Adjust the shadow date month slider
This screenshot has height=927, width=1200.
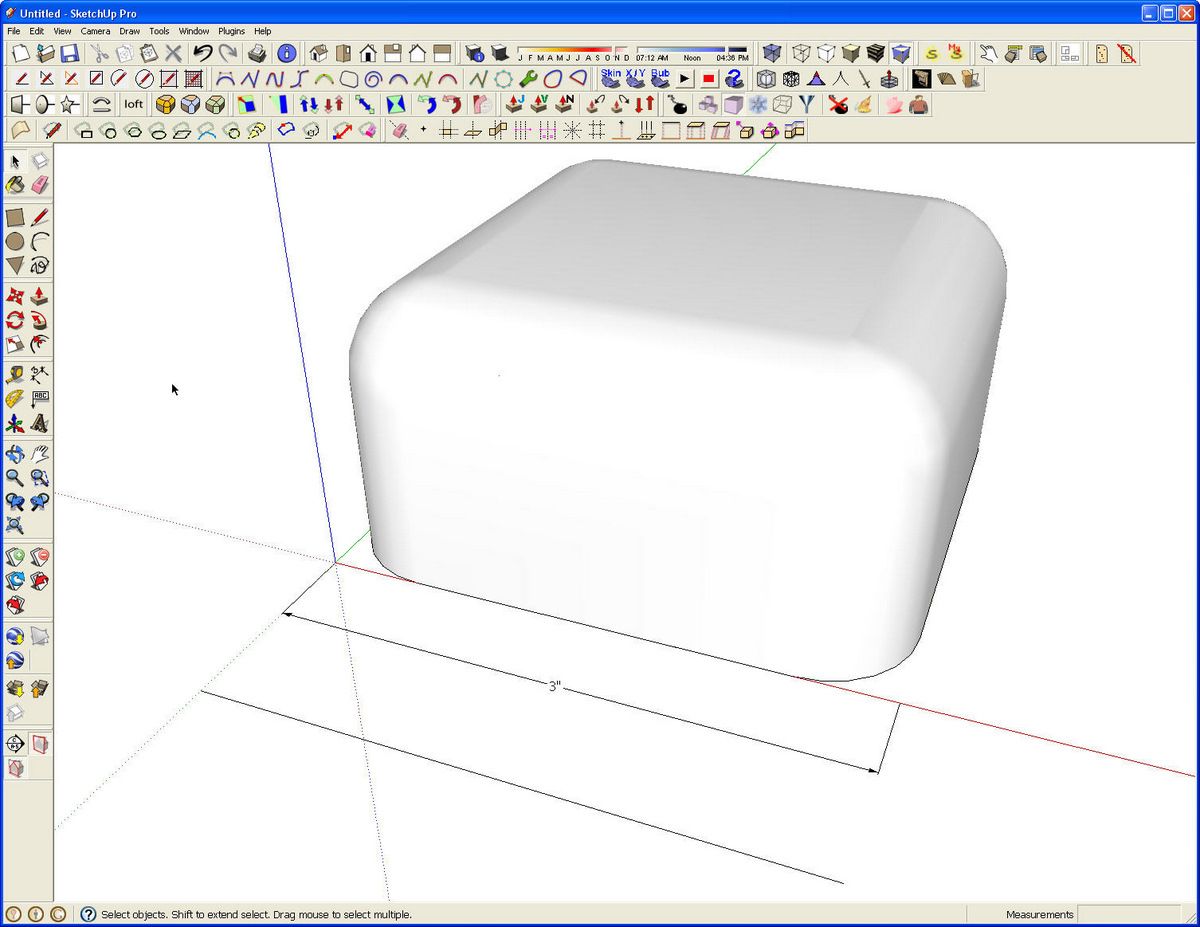[x=573, y=49]
